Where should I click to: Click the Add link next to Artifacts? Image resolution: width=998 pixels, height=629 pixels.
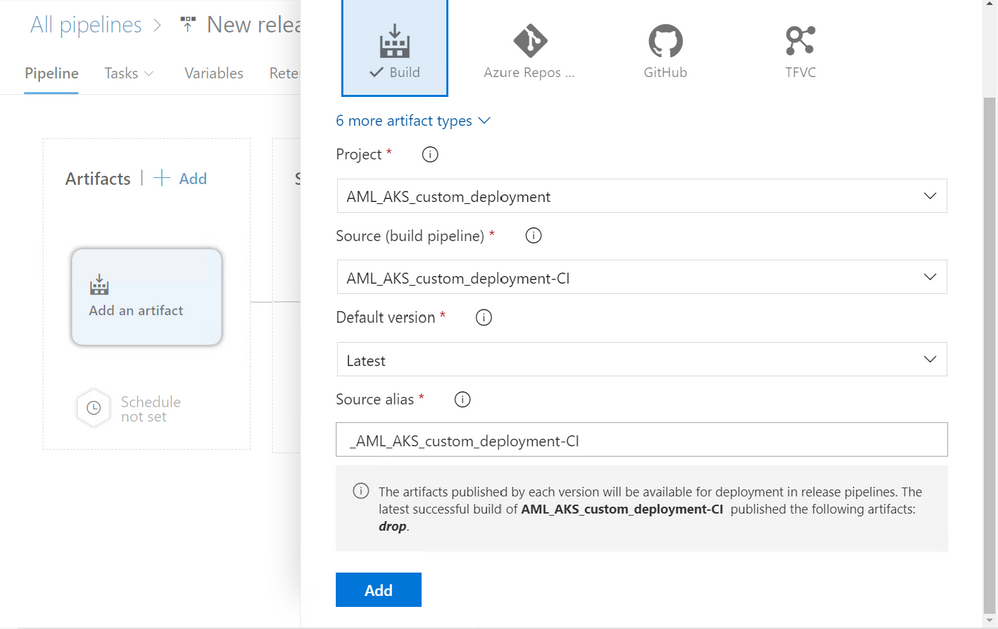click(193, 179)
